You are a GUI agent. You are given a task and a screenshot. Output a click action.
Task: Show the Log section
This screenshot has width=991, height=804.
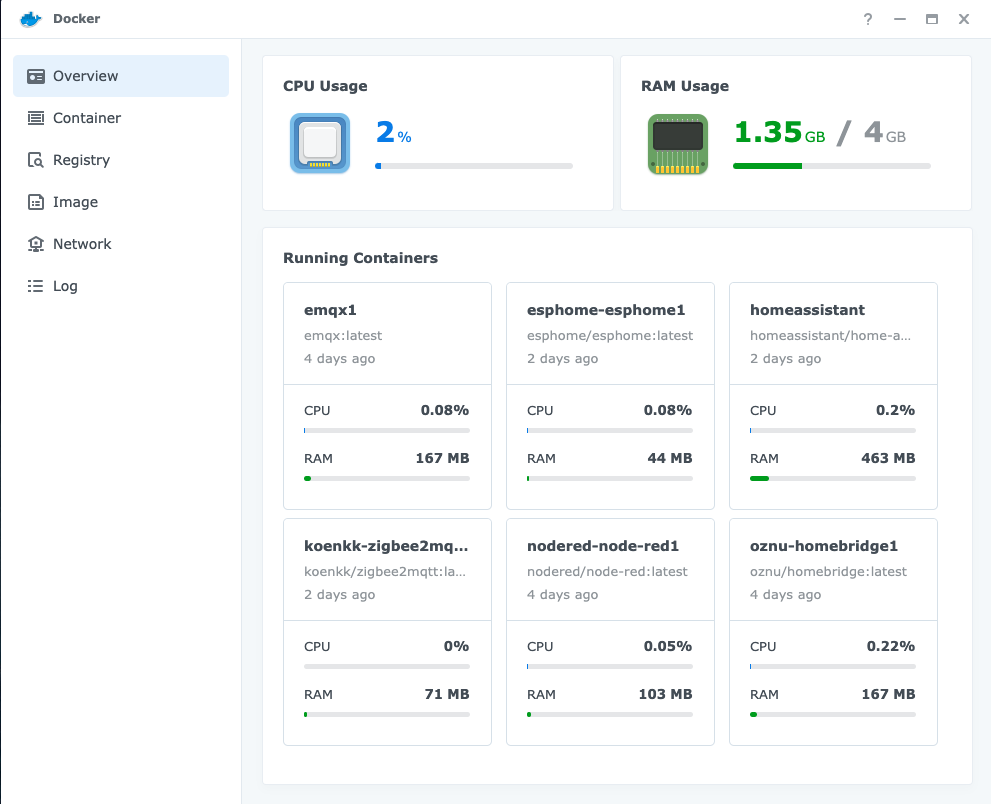click(121, 286)
